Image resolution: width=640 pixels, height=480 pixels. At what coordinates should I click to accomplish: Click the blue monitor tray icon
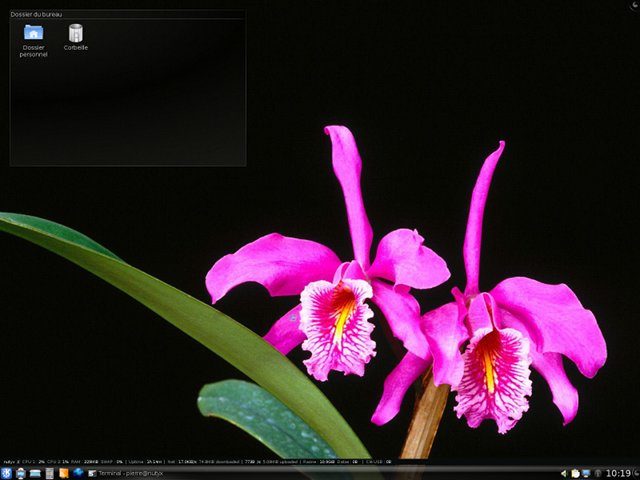click(x=587, y=473)
